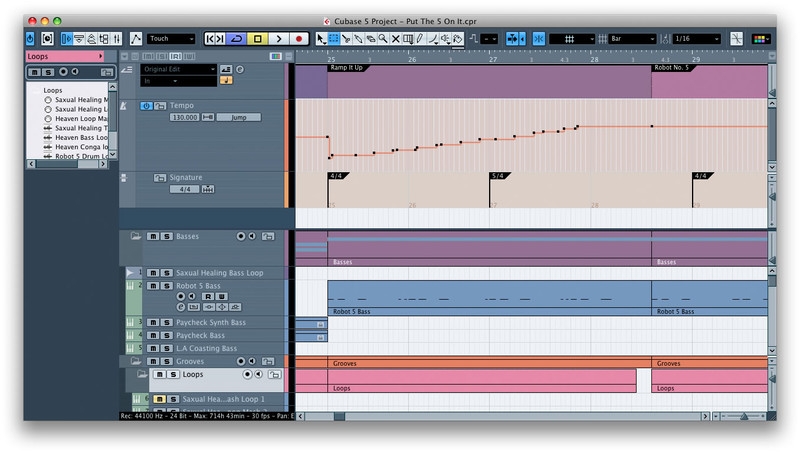Screen dimensions: 800x453
Task: Open the color palette selector dropdown
Action: click(761, 39)
